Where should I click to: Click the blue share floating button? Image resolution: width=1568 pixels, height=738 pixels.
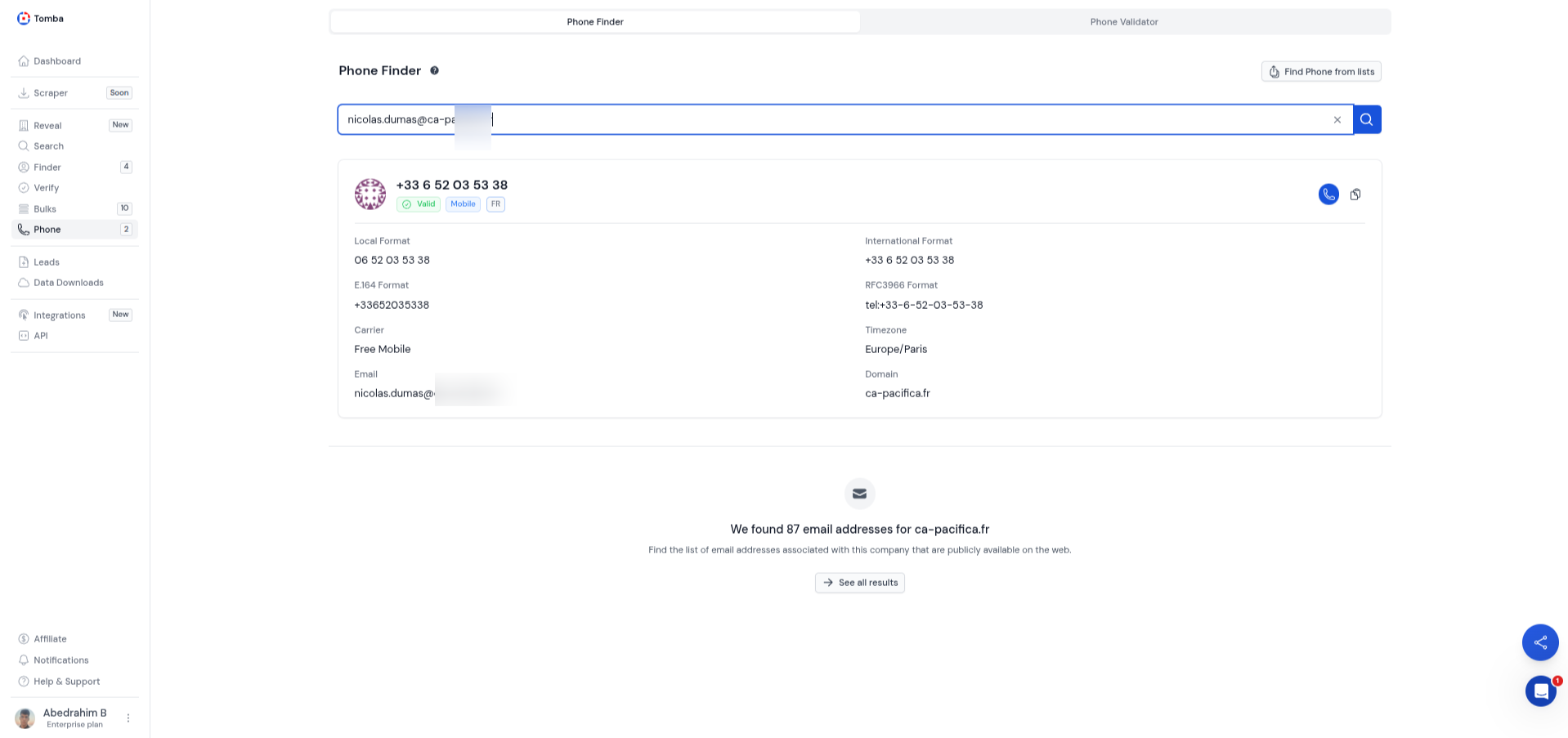click(x=1539, y=642)
